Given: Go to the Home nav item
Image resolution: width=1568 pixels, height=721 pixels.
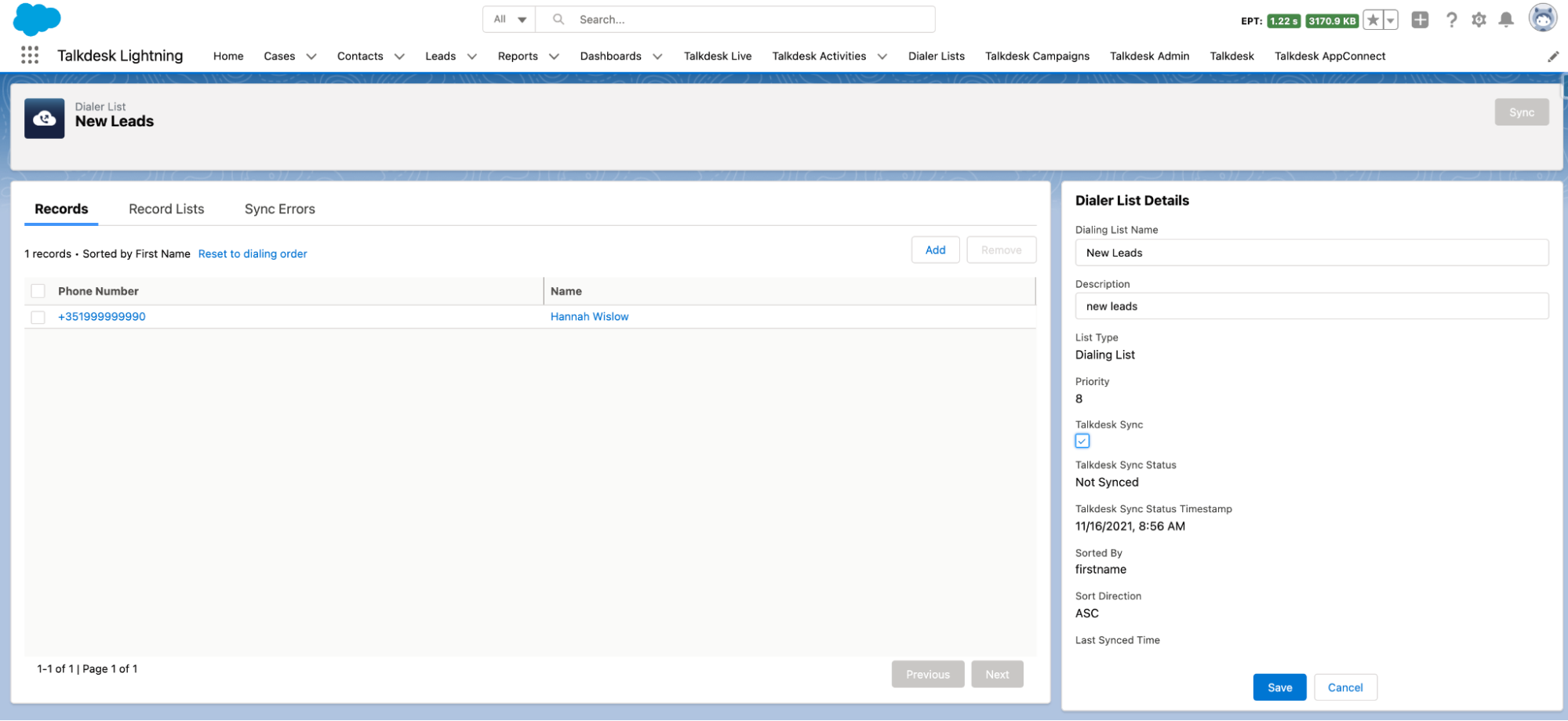Looking at the screenshot, I should (x=228, y=56).
